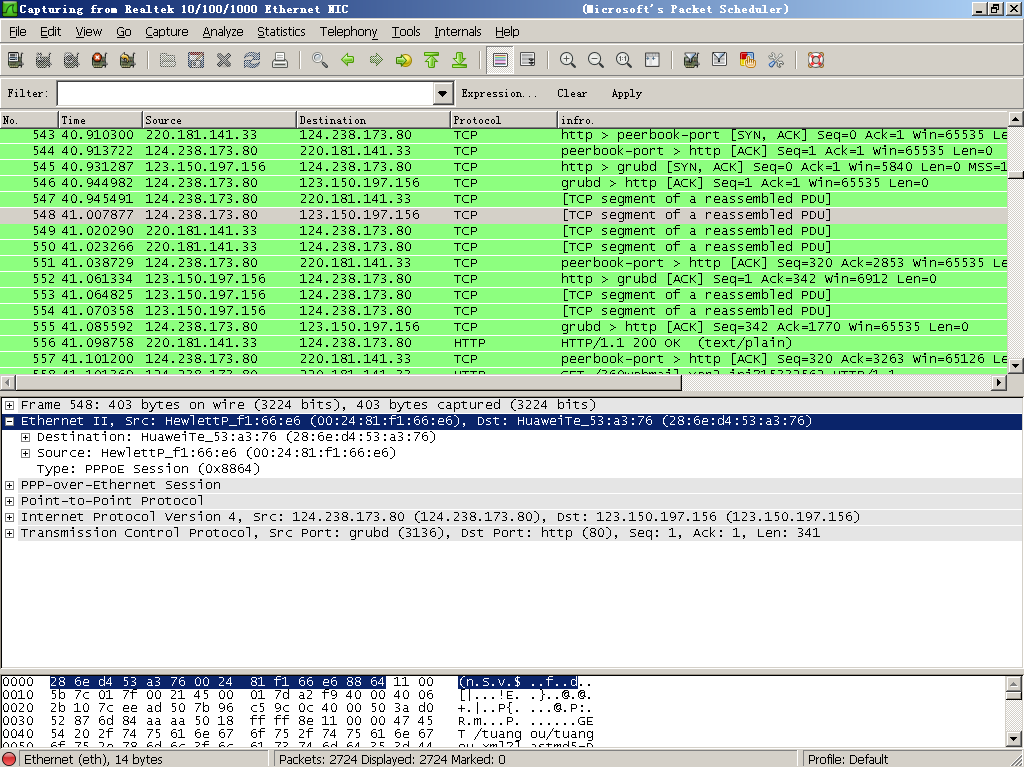Open capture filters dialog icon
The width and height of the screenshot is (1024, 768).
coord(692,61)
